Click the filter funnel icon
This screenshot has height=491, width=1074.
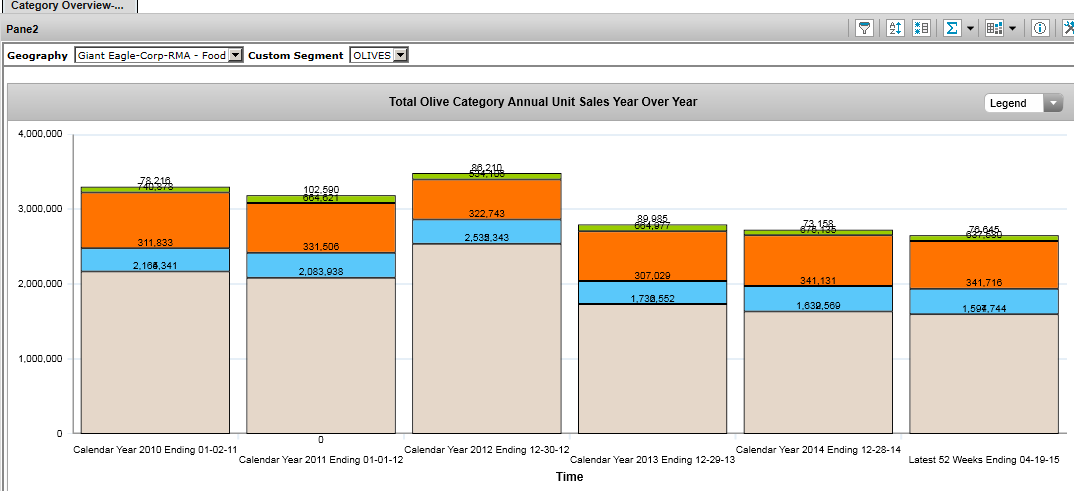[866, 29]
